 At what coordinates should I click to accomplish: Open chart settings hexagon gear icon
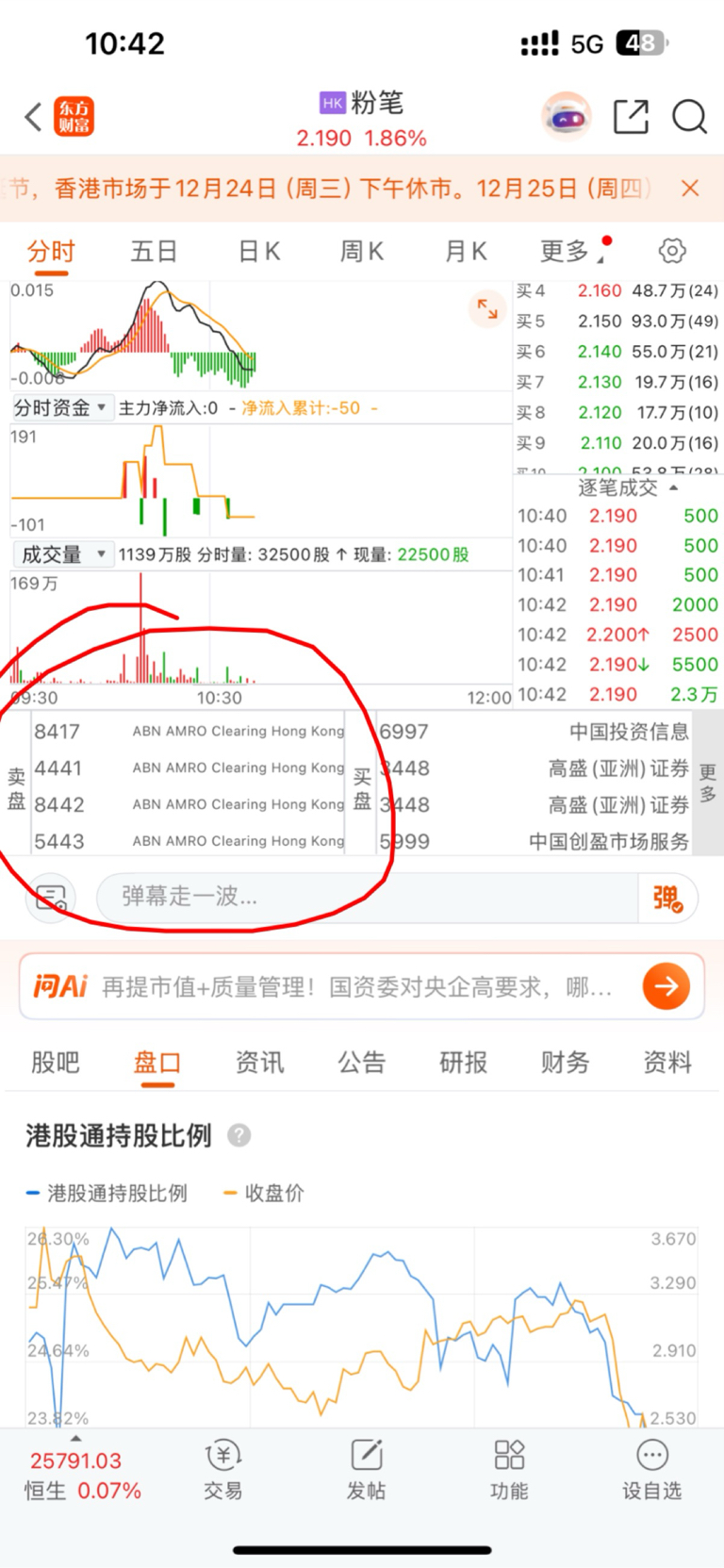672,251
